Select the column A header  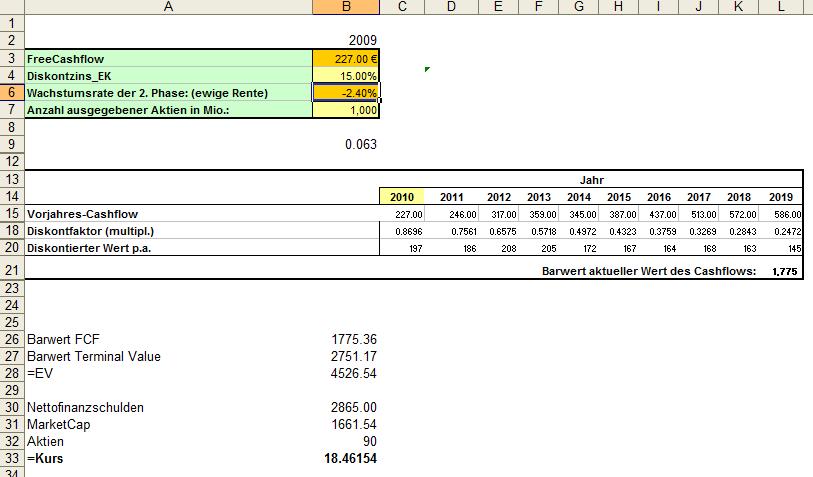pyautogui.click(x=167, y=7)
